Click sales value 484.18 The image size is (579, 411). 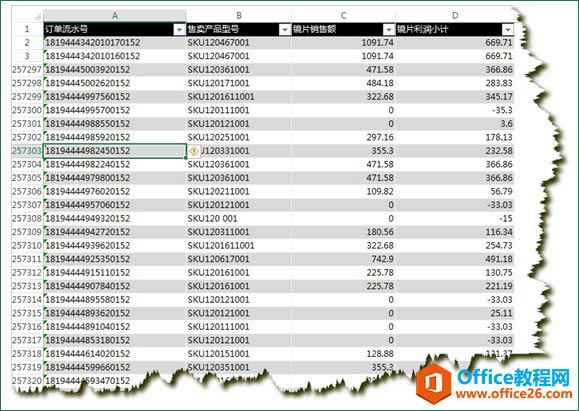343,83
